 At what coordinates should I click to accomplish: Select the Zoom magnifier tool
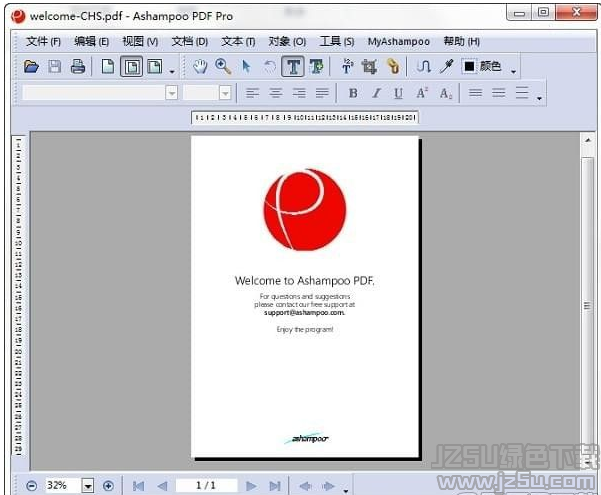click(223, 67)
